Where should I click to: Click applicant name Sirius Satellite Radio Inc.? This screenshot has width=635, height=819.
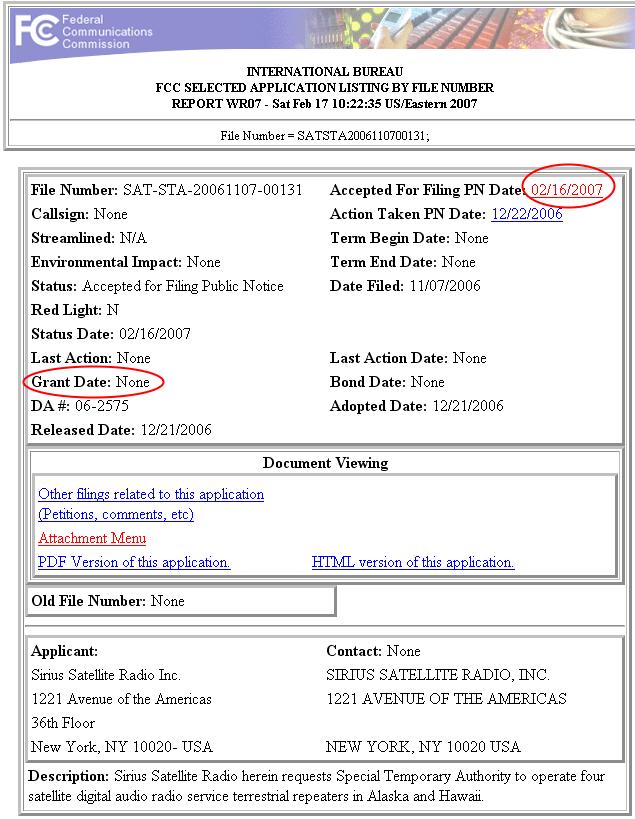click(x=106, y=675)
